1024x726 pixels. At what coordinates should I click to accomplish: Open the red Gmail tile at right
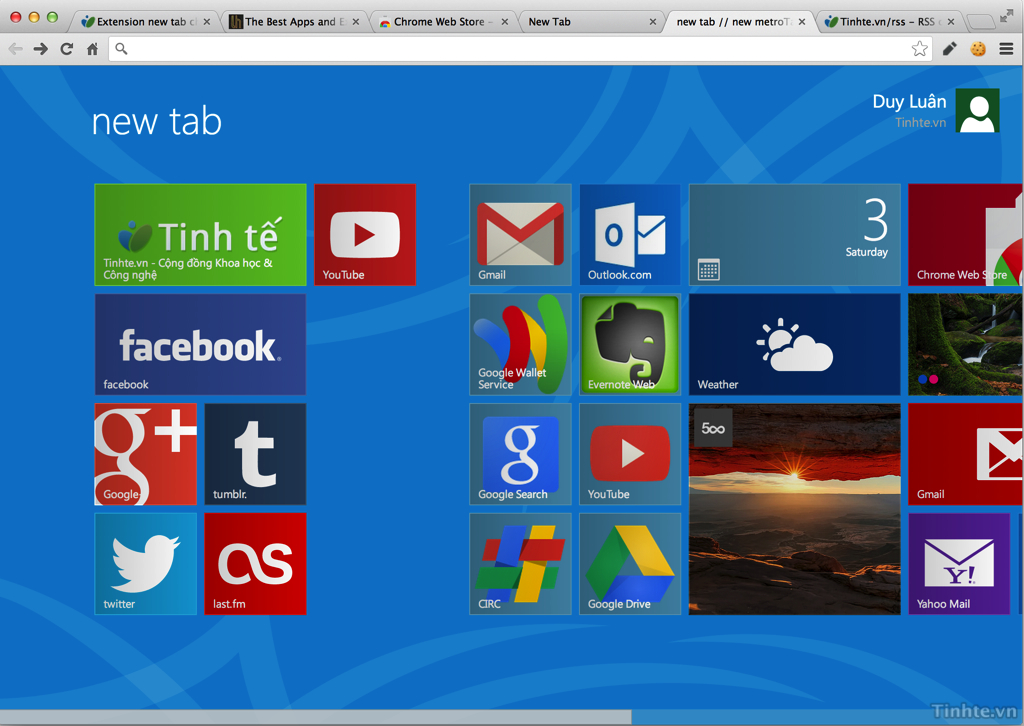coord(966,454)
